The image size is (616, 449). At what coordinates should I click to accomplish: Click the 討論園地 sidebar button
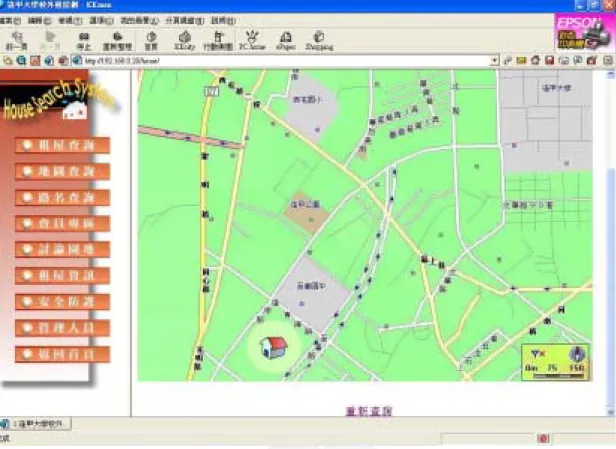point(62,249)
